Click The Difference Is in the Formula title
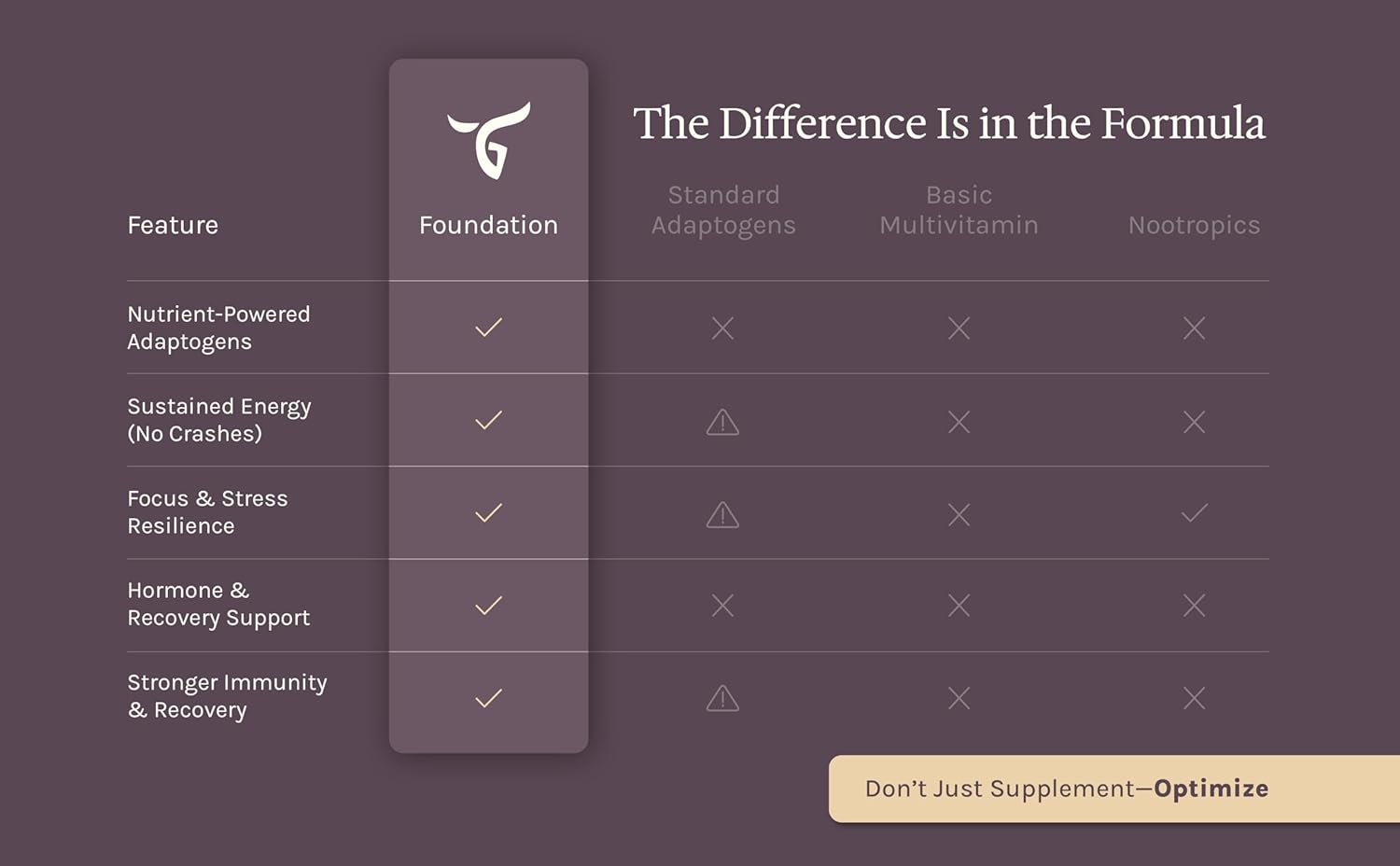This screenshot has width=1400, height=866. (x=949, y=123)
